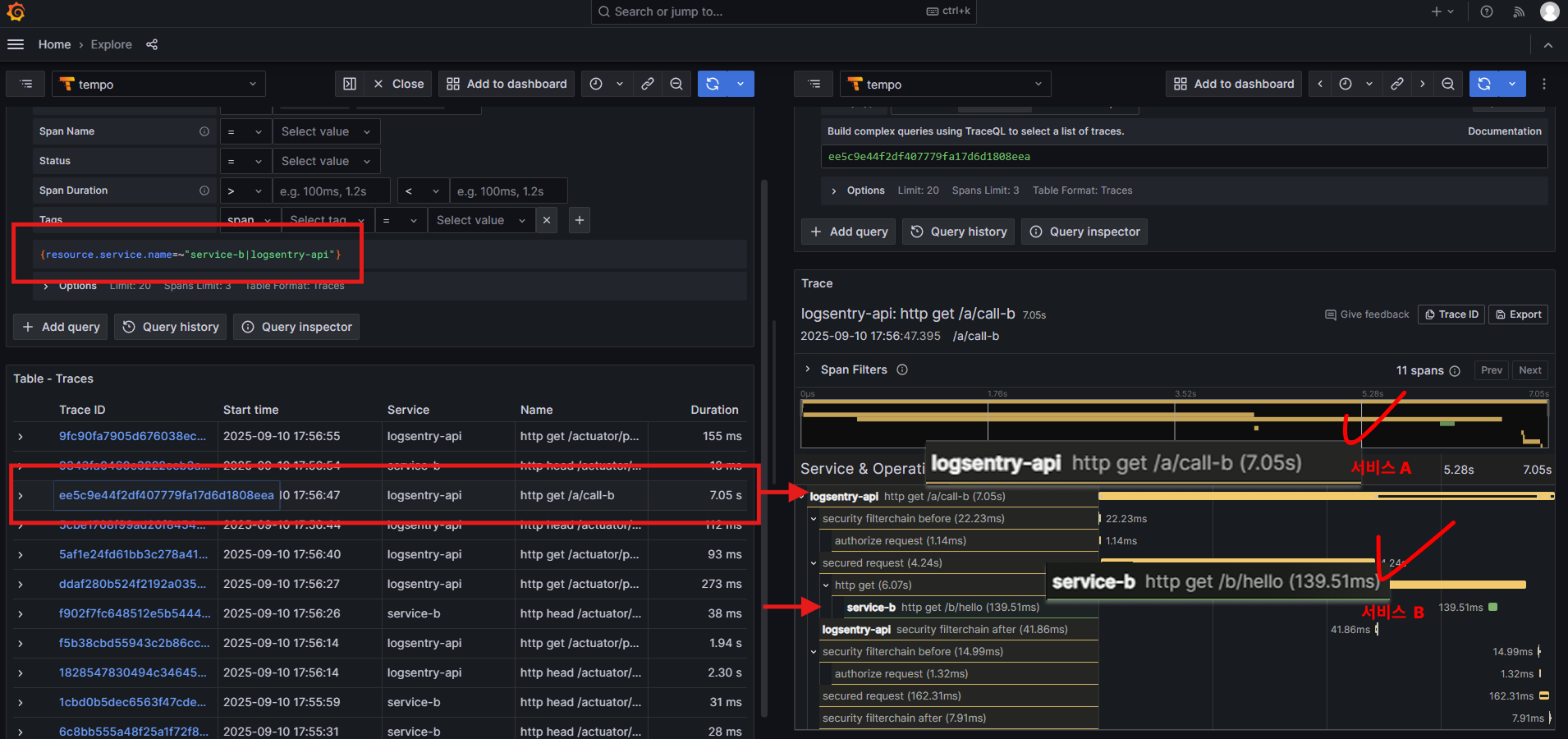Expand the 9fc90fa7905d676038ec trace row
Viewport: 1568px width, 739px height.
click(21, 437)
